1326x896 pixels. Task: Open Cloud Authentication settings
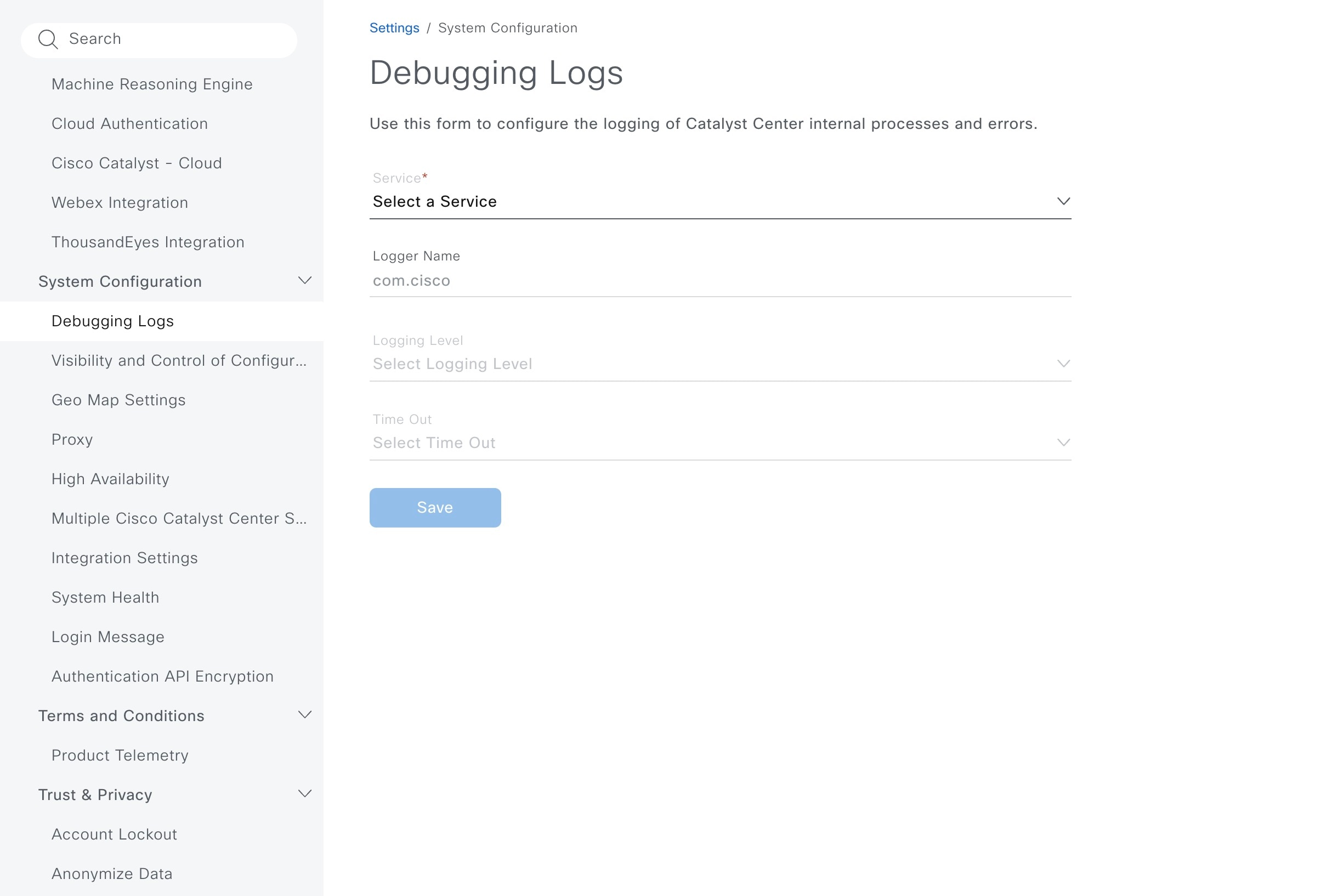130,123
